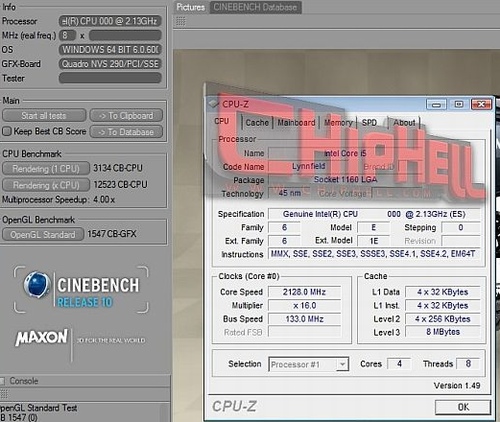This screenshot has height=422, width=500.
Task: Run the OpenGL Standard benchmark
Action: (x=43, y=234)
